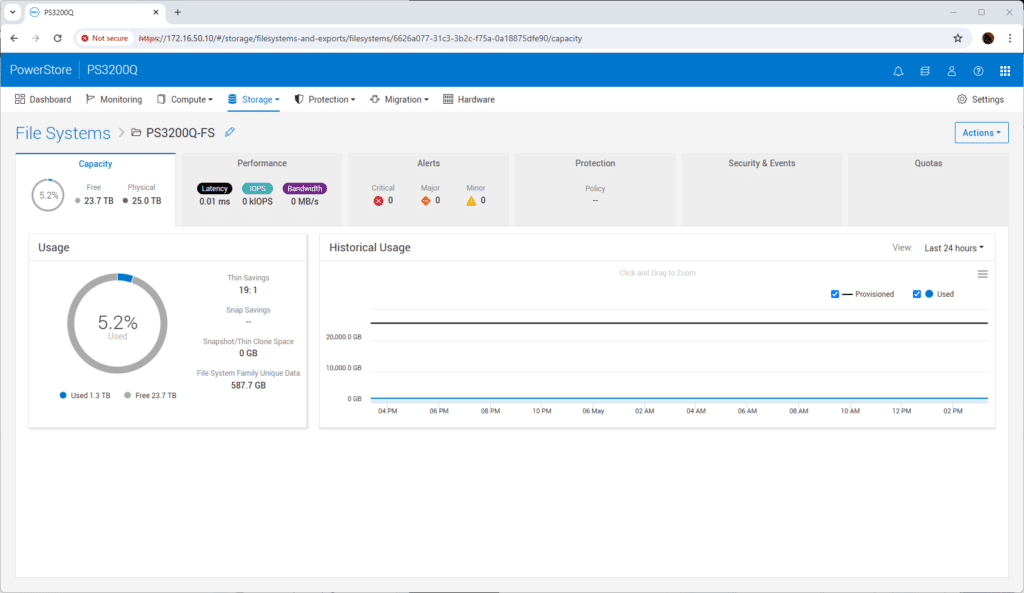Image resolution: width=1024 pixels, height=593 pixels.
Task: Open the alerts bell icon
Action: (898, 71)
